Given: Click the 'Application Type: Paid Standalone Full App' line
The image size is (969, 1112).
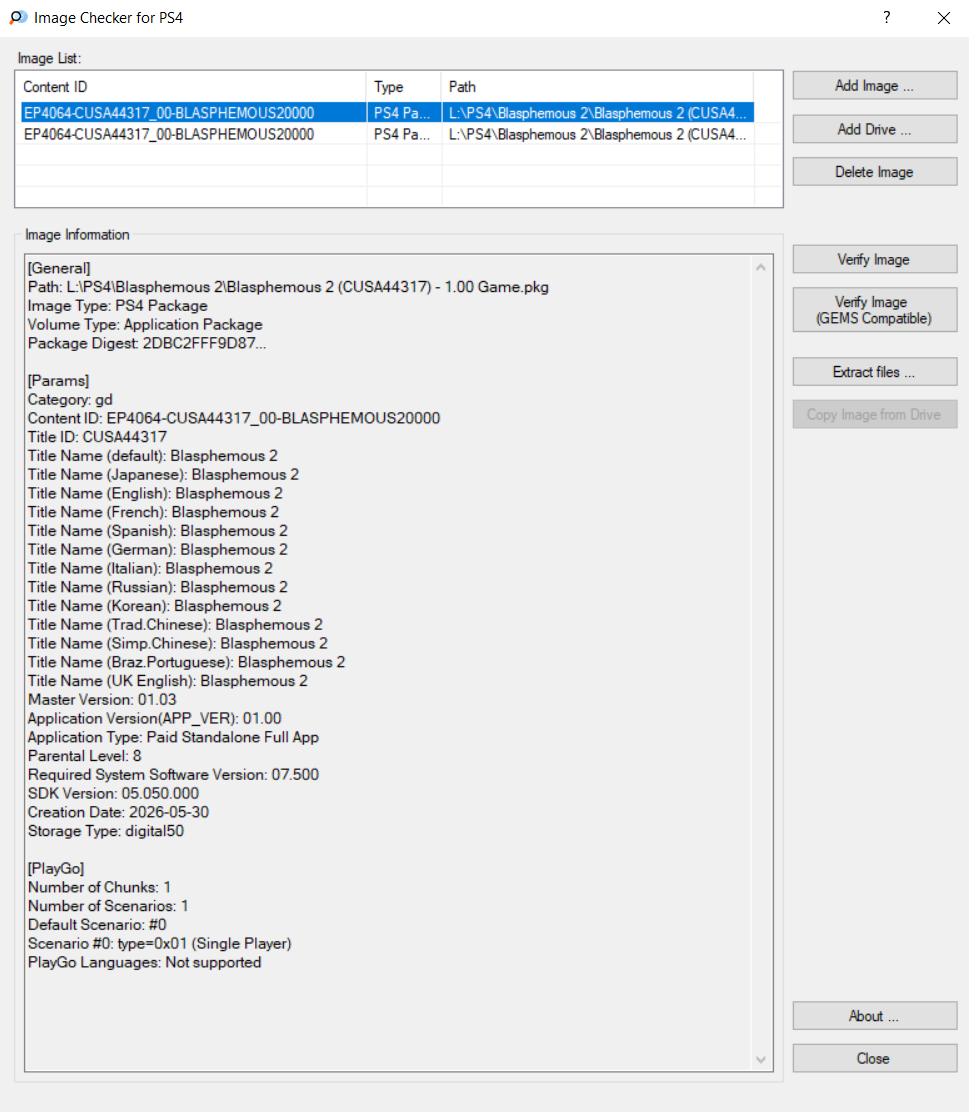Looking at the screenshot, I should click(173, 738).
